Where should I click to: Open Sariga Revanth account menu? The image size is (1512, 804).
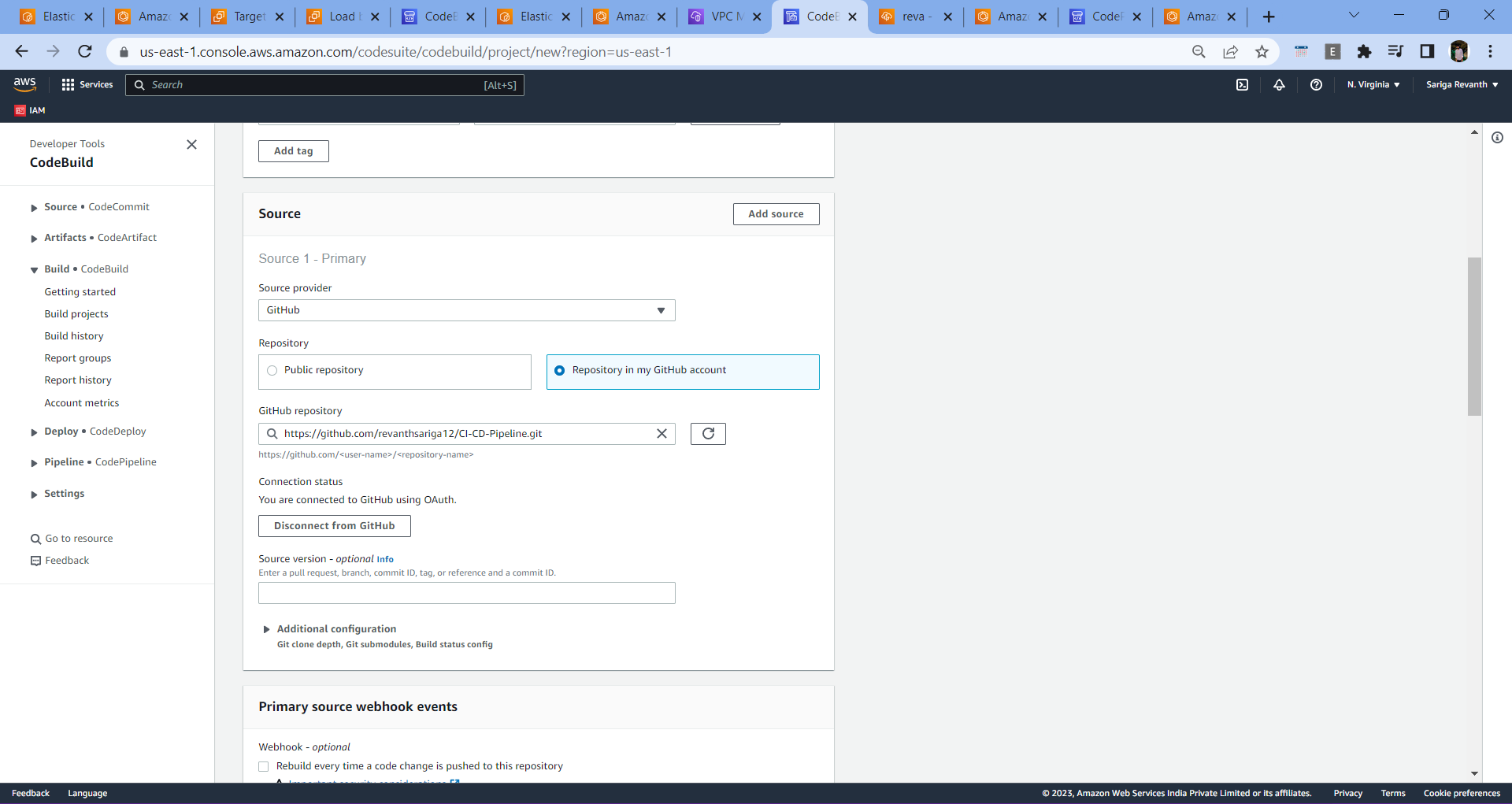[1462, 84]
